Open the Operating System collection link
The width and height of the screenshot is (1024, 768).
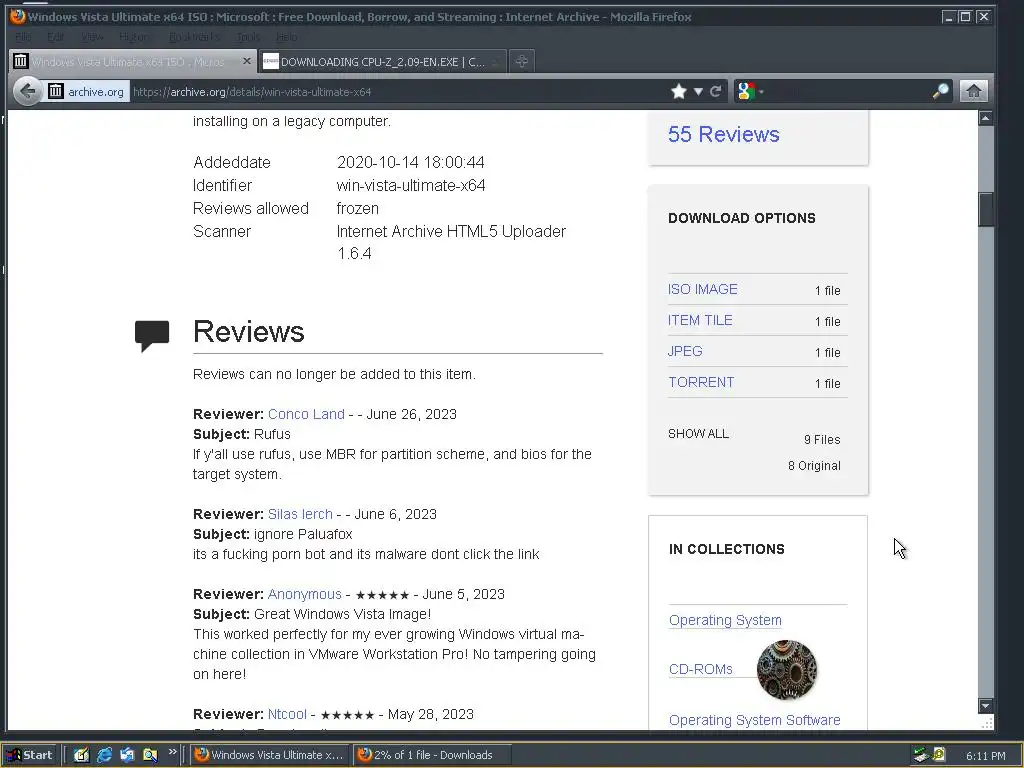tap(725, 620)
